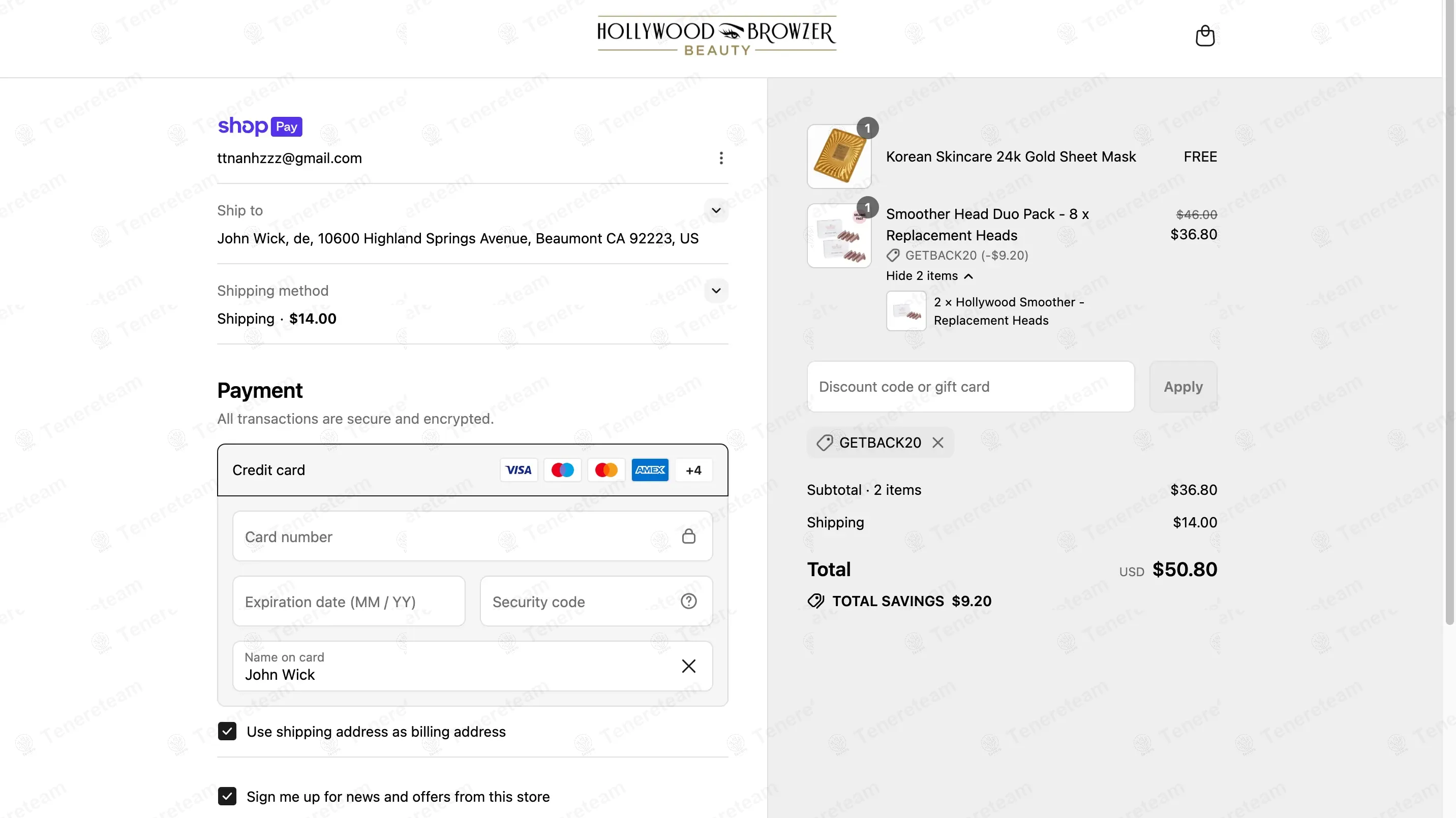Click the Shop Pay logo
The width and height of the screenshot is (1456, 818).
click(x=260, y=126)
